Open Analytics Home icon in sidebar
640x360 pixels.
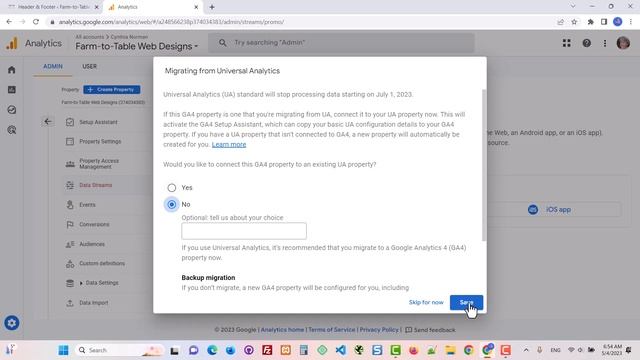click(12, 70)
